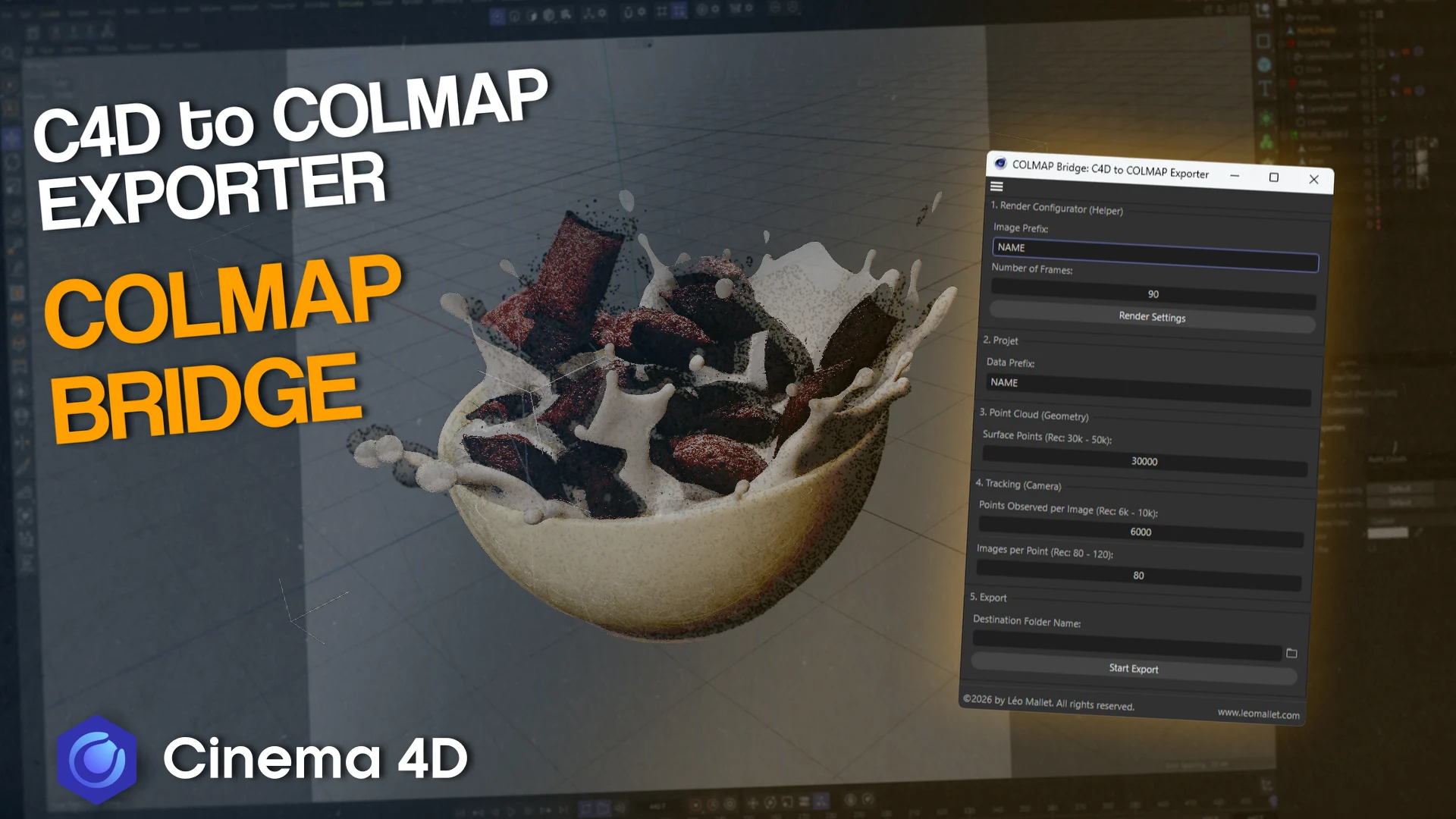1456x819 pixels.
Task: Close the COLMAP Bridge exporter dialog
Action: pyautogui.click(x=1313, y=180)
